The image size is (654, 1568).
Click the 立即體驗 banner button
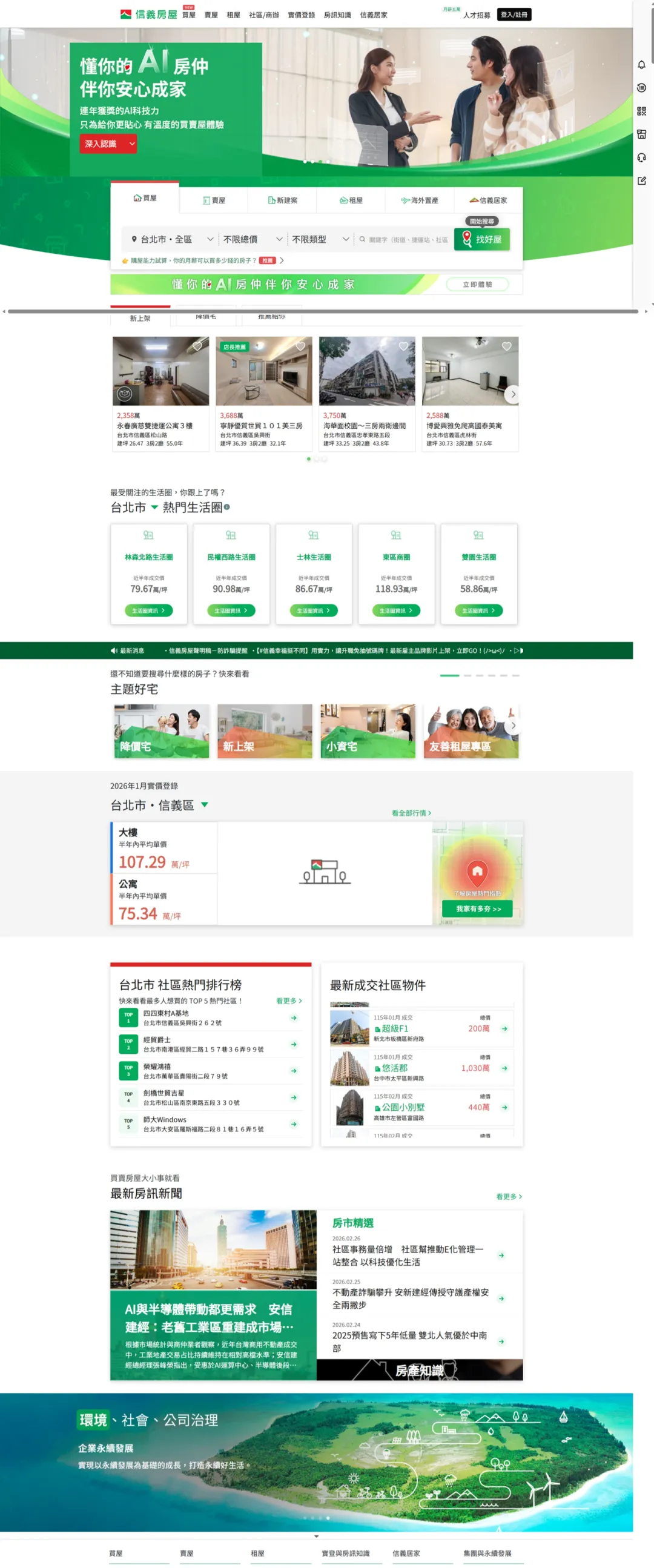coord(477,284)
